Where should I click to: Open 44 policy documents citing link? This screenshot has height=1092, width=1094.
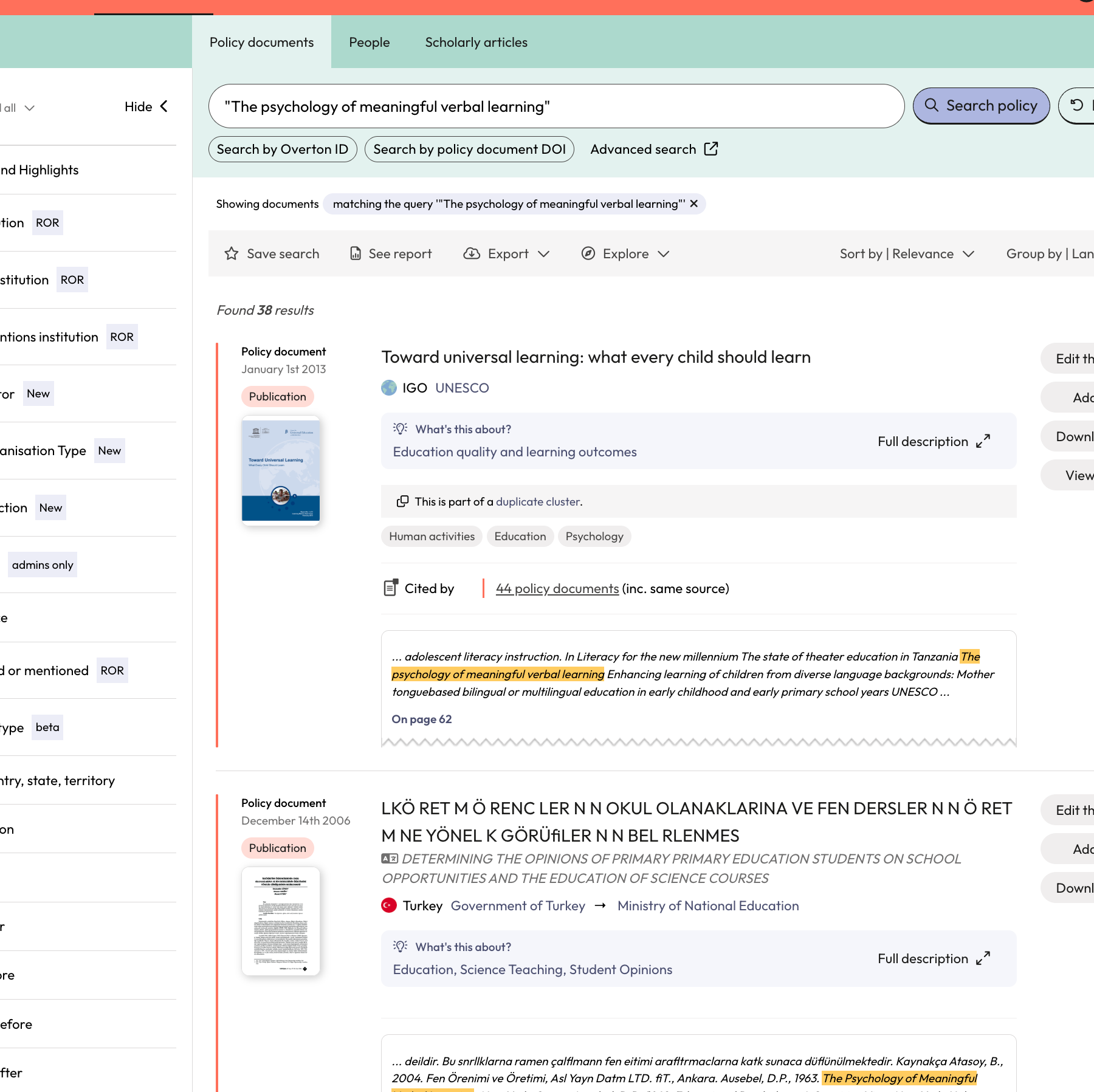click(x=557, y=588)
